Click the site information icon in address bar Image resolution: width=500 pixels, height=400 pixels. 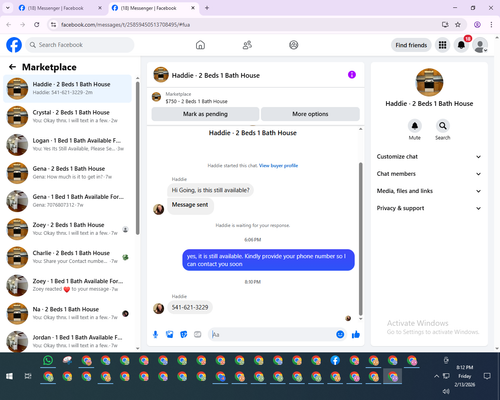53,25
